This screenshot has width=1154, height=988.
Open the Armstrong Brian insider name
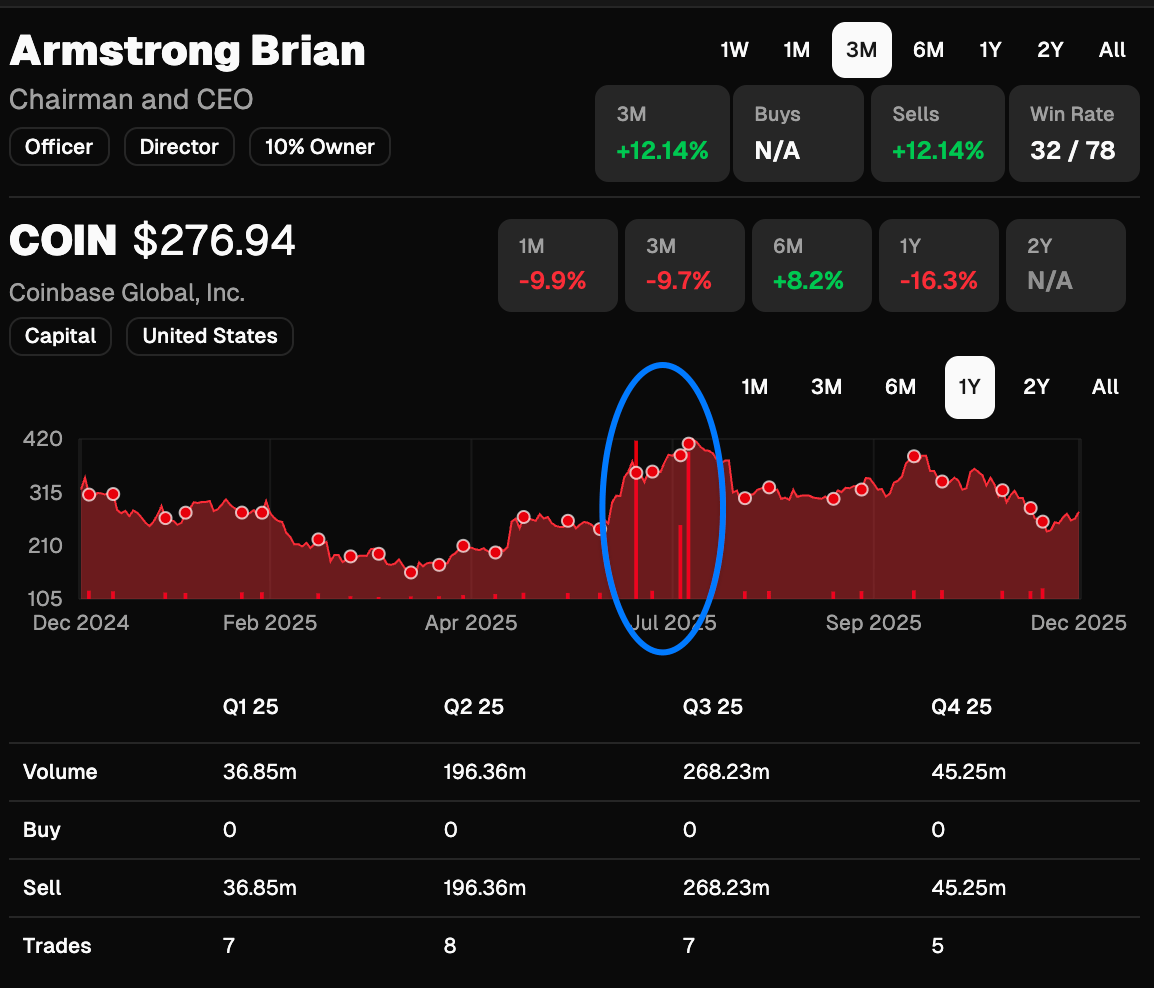coord(188,52)
